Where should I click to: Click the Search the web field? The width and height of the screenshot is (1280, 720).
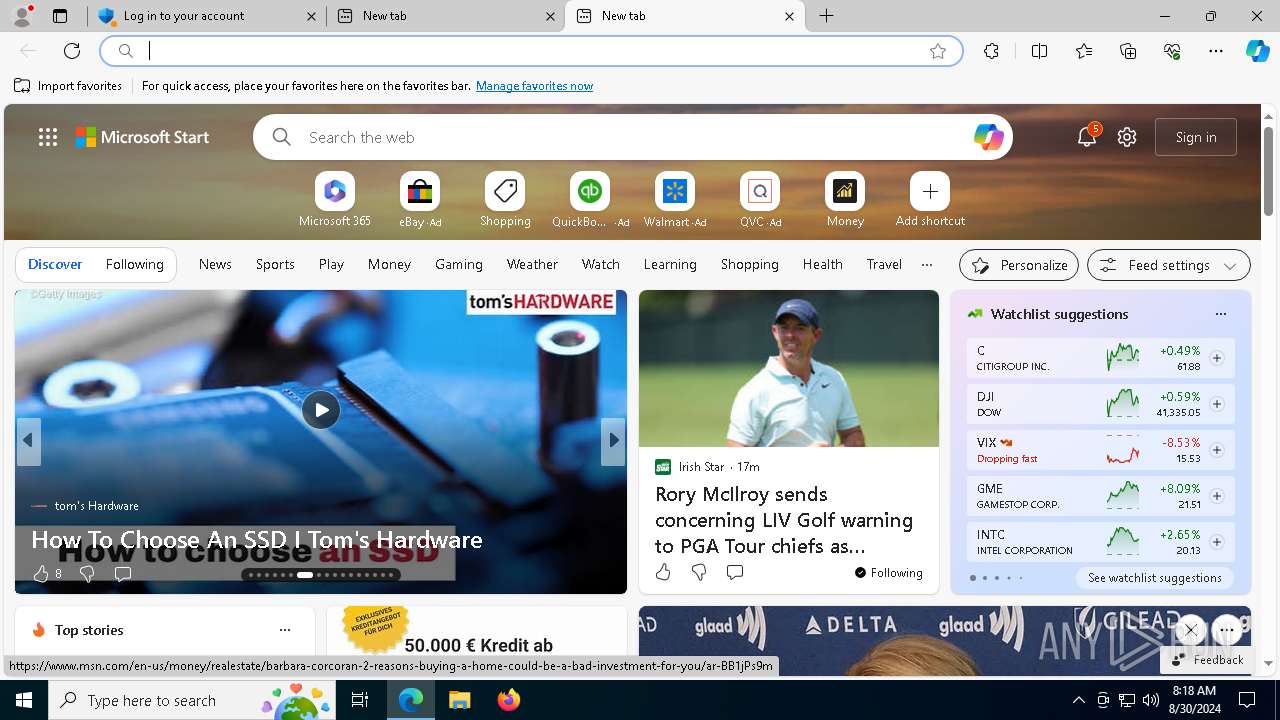pos(633,137)
